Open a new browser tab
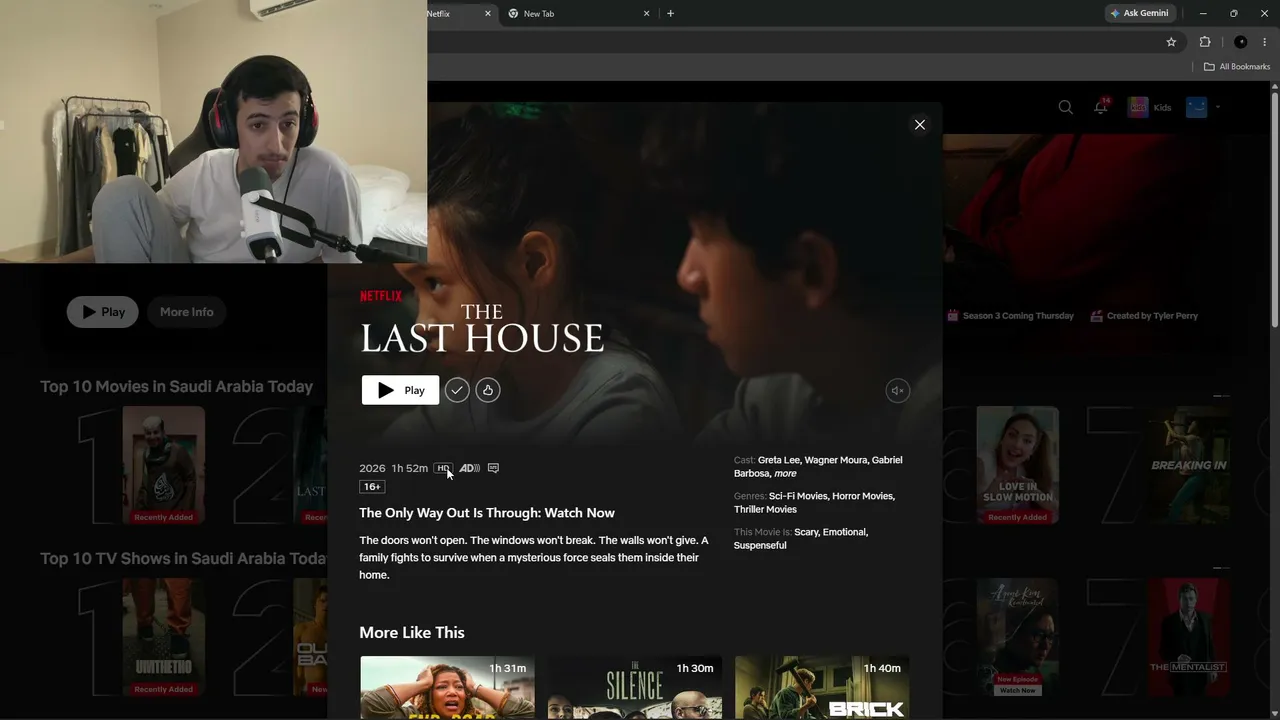The height and width of the screenshot is (720, 1280). click(x=670, y=14)
